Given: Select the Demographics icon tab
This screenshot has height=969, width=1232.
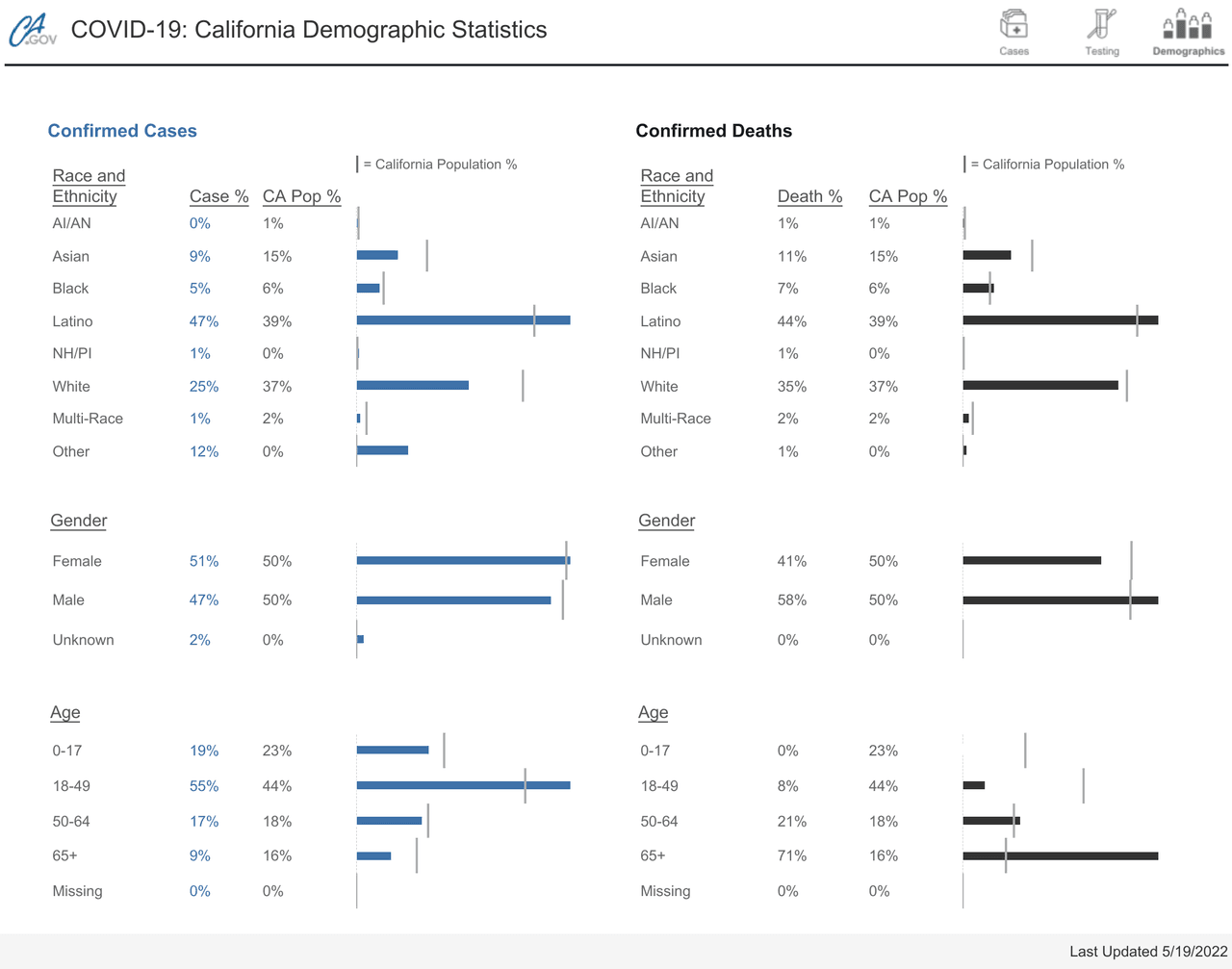Looking at the screenshot, I should [1188, 31].
